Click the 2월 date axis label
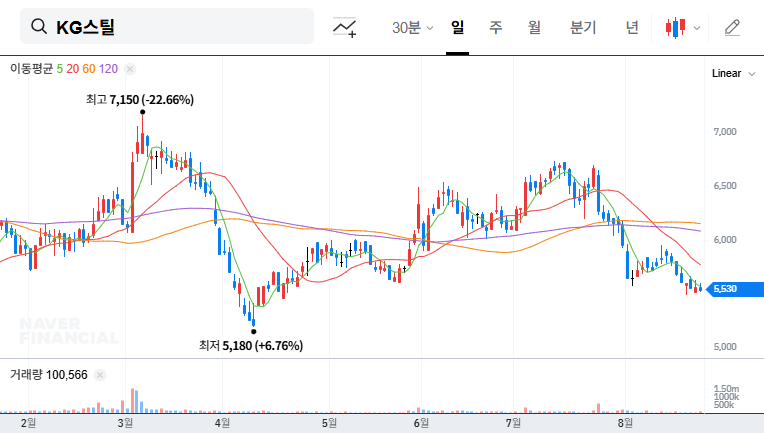 tap(28, 423)
